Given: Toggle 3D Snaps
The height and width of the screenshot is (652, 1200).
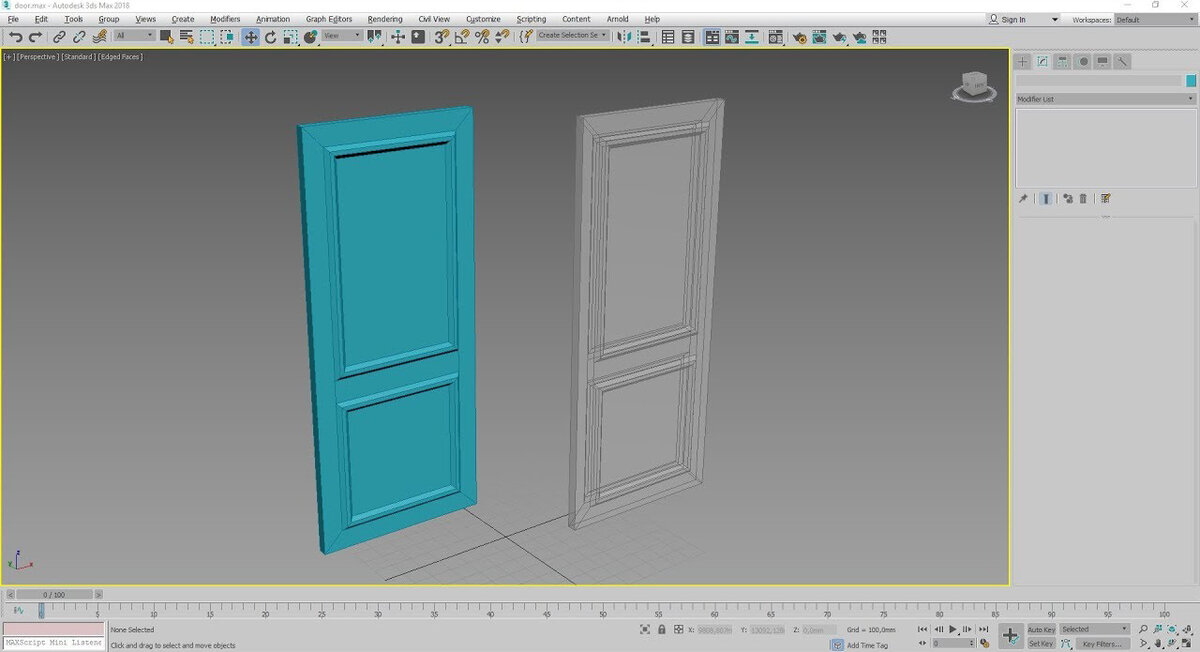Looking at the screenshot, I should tap(441, 36).
